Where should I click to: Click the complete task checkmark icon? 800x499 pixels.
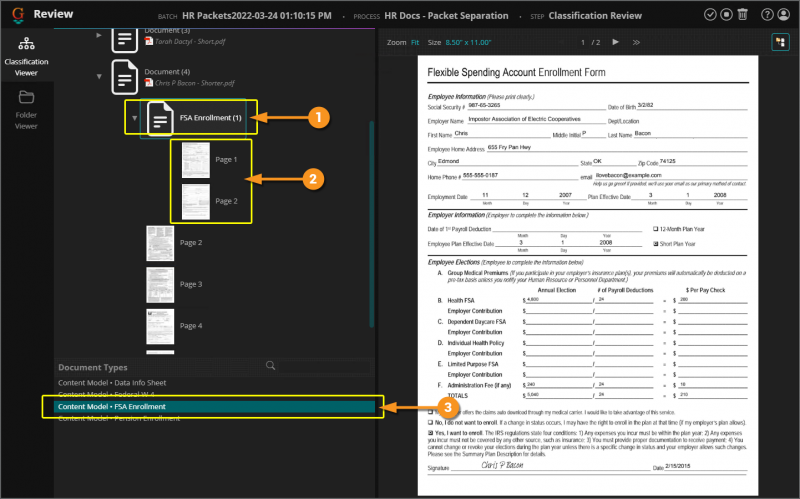pyautogui.click(x=709, y=14)
